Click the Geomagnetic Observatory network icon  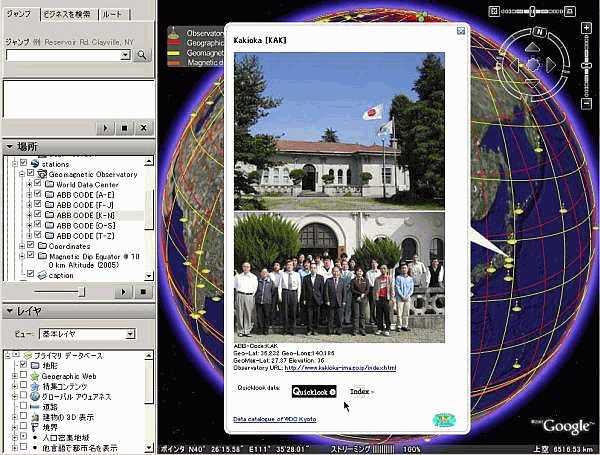[42, 174]
